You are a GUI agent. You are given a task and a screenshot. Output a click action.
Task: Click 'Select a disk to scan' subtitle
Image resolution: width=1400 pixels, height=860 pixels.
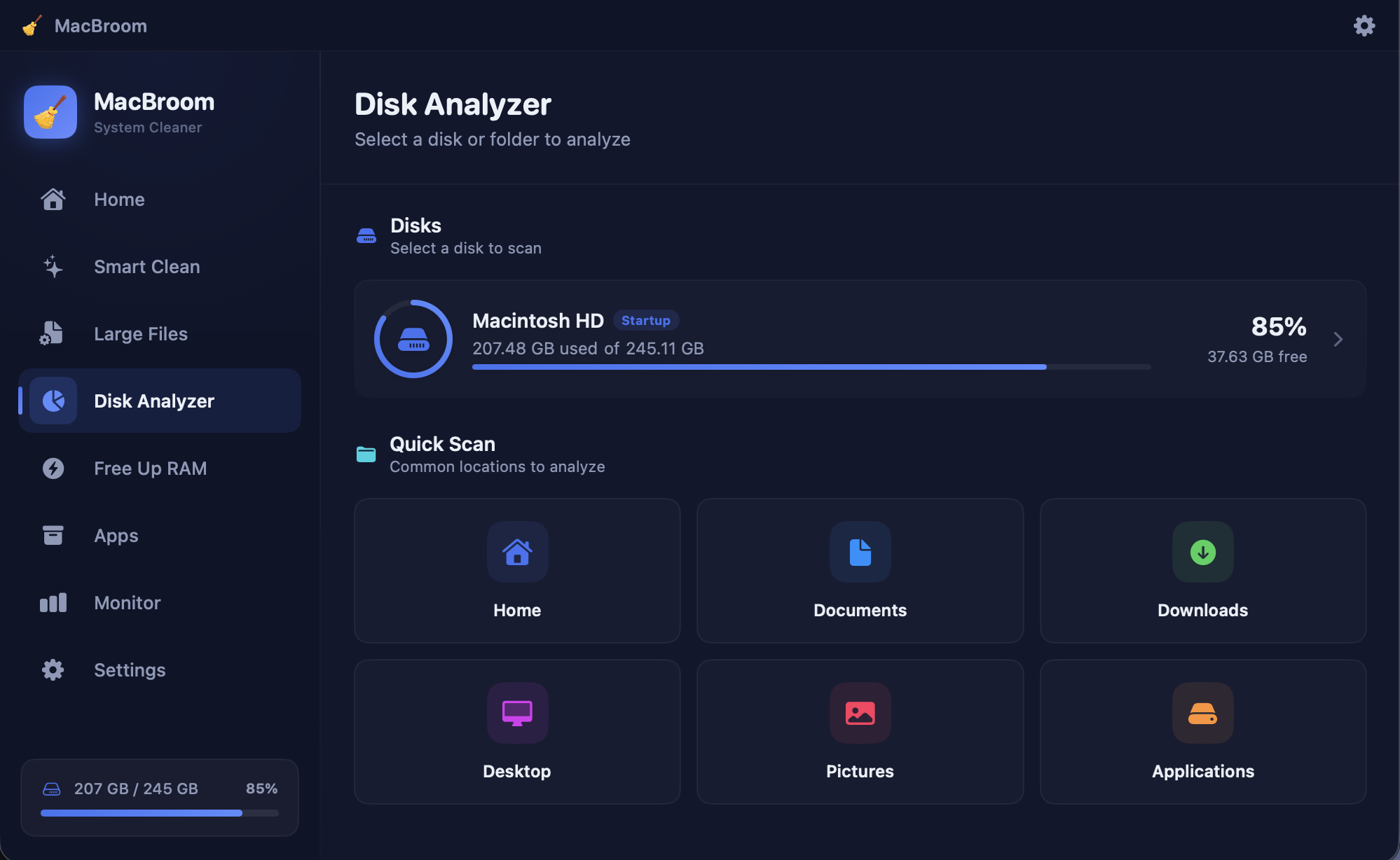pos(466,248)
